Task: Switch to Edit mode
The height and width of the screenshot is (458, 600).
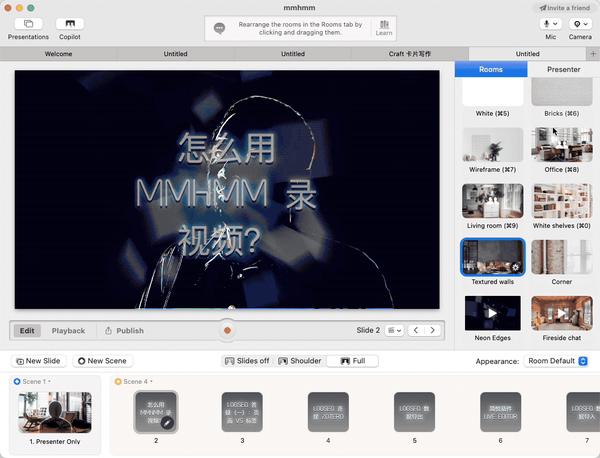Action: click(27, 331)
